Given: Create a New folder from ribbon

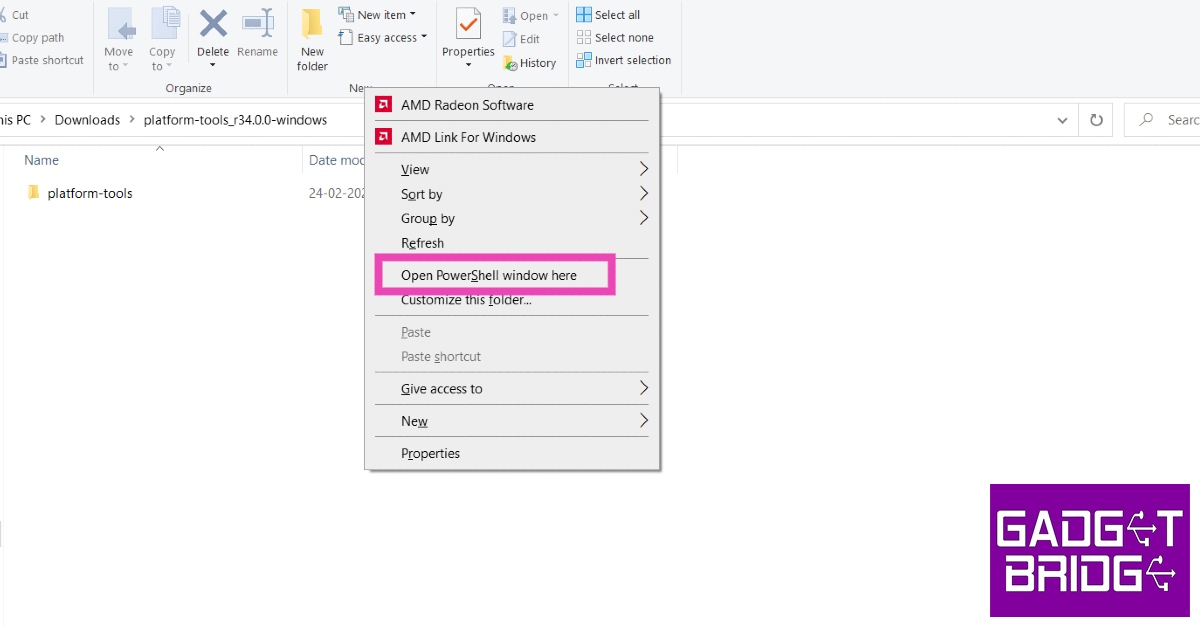Looking at the screenshot, I should (312, 40).
